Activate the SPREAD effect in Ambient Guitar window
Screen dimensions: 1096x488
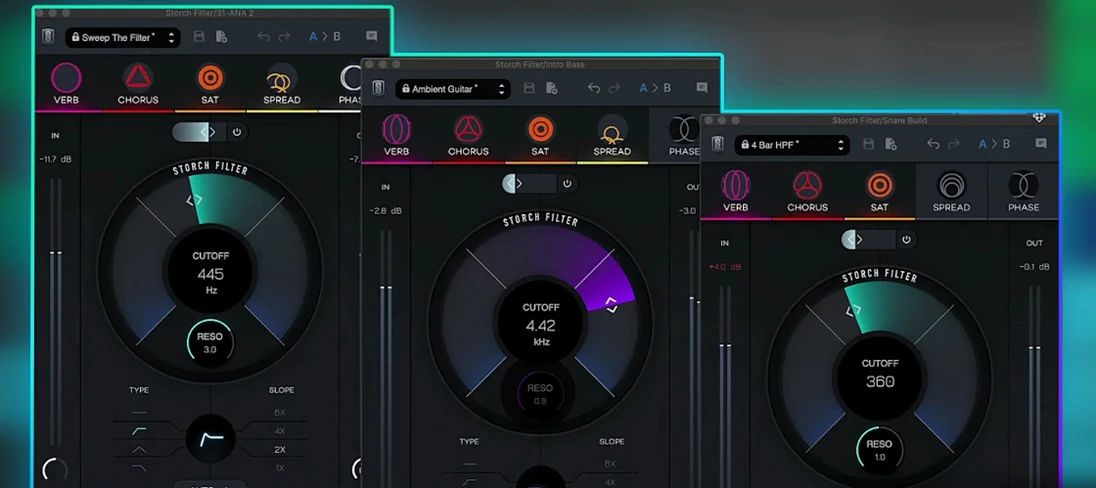click(612, 130)
